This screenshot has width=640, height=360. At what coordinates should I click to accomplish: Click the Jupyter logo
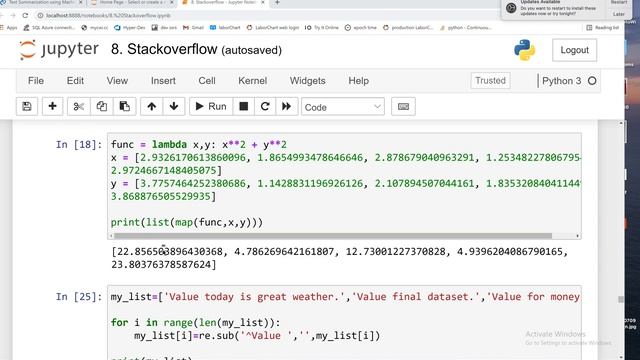tap(59, 50)
